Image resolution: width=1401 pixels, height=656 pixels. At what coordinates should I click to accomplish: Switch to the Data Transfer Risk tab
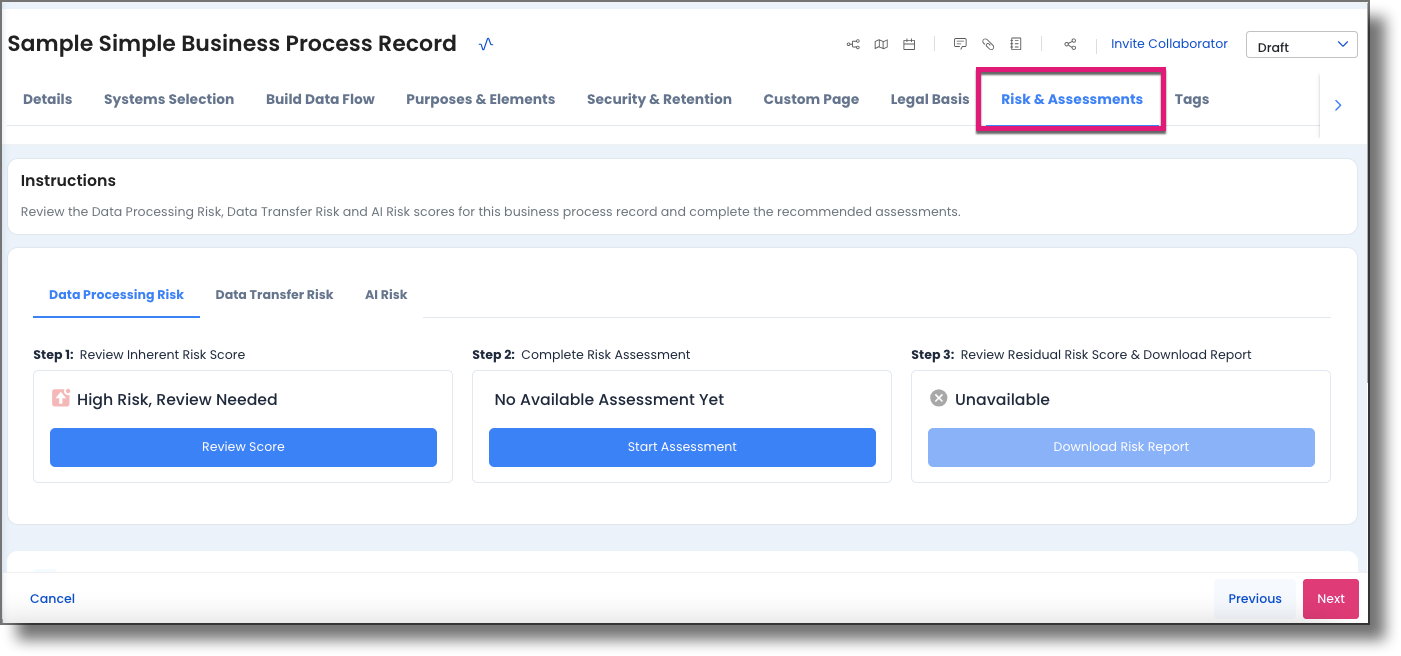(x=274, y=294)
